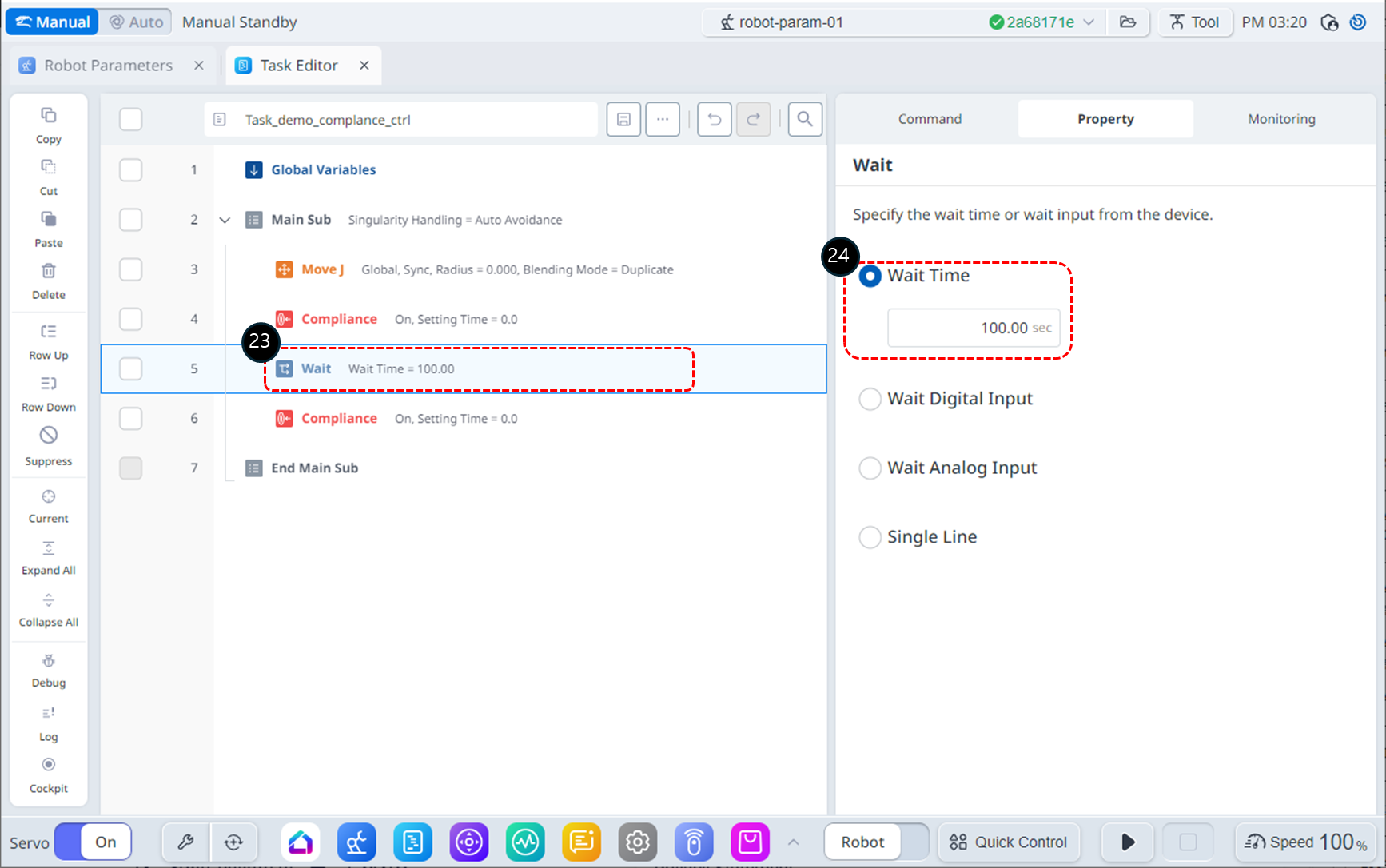Click the Wait Time seconds input field
1386x868 pixels.
click(x=973, y=328)
